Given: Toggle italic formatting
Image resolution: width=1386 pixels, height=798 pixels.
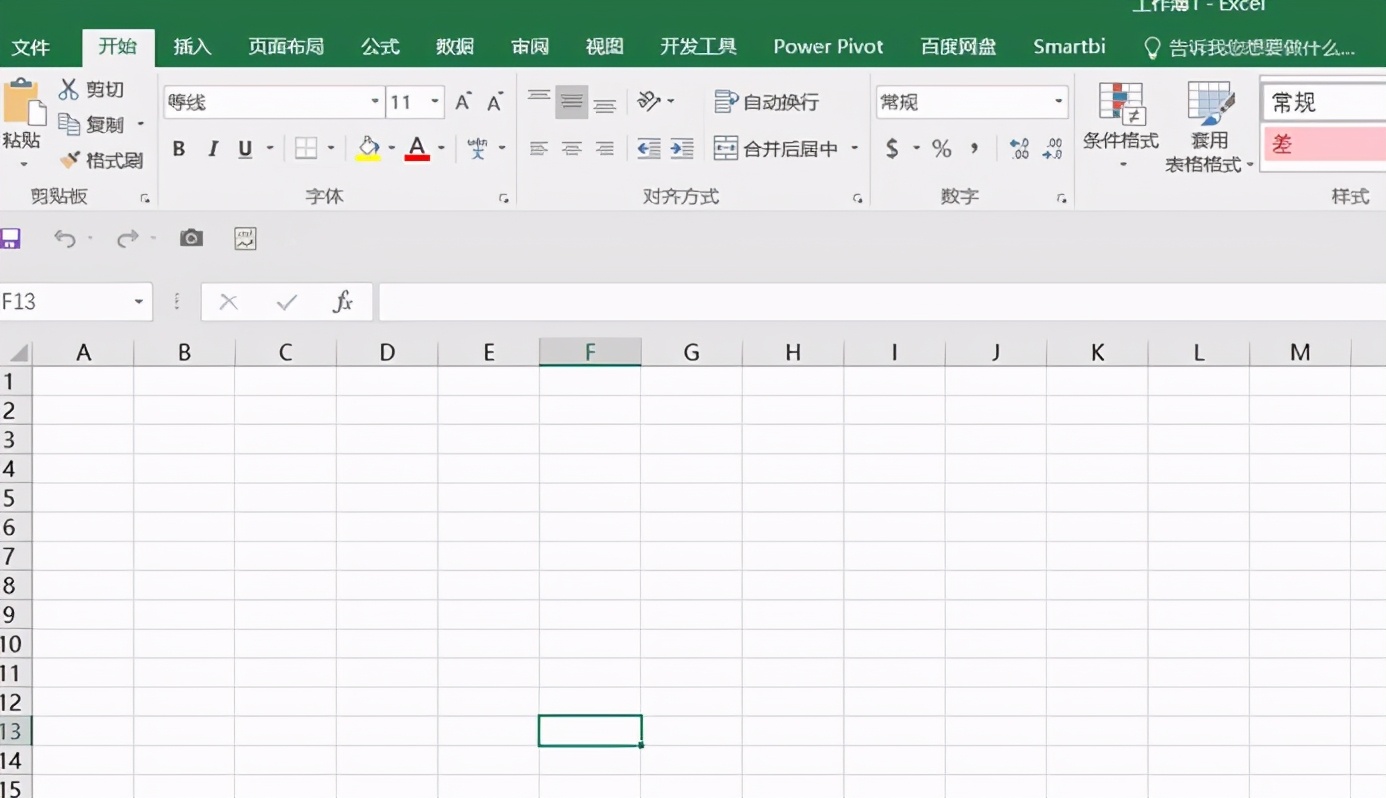Looking at the screenshot, I should 212,148.
